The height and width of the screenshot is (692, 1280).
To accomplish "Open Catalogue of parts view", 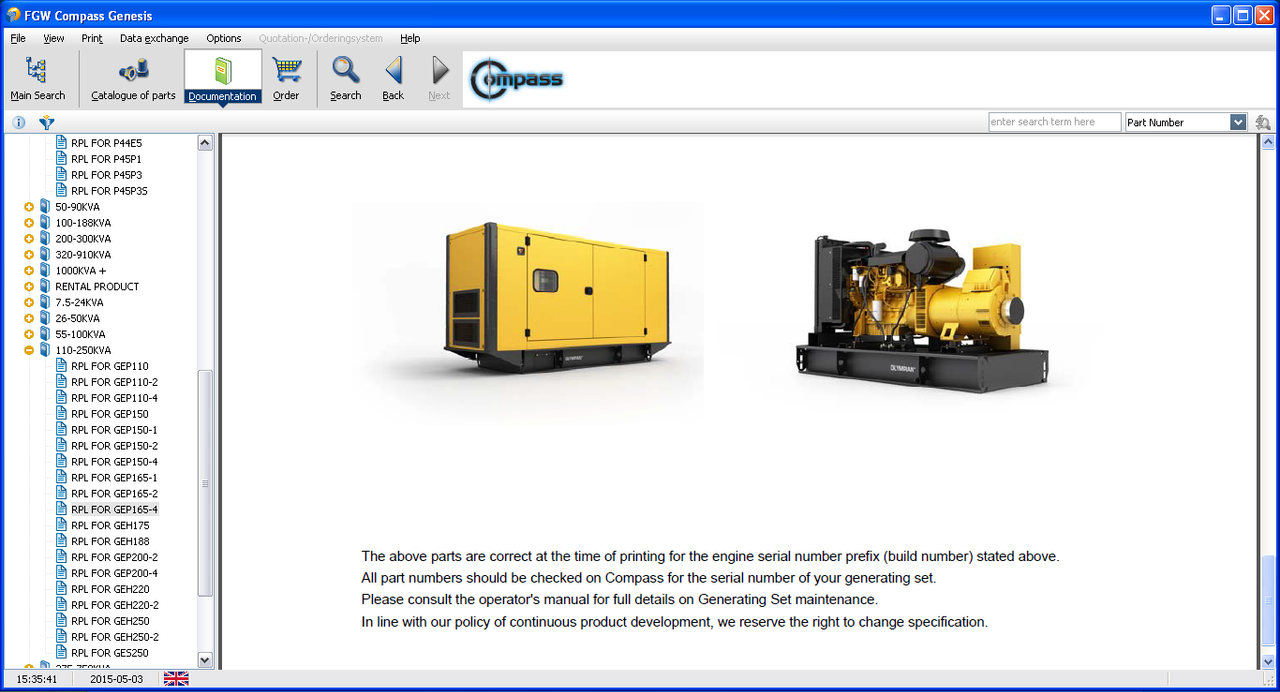I will tap(133, 79).
